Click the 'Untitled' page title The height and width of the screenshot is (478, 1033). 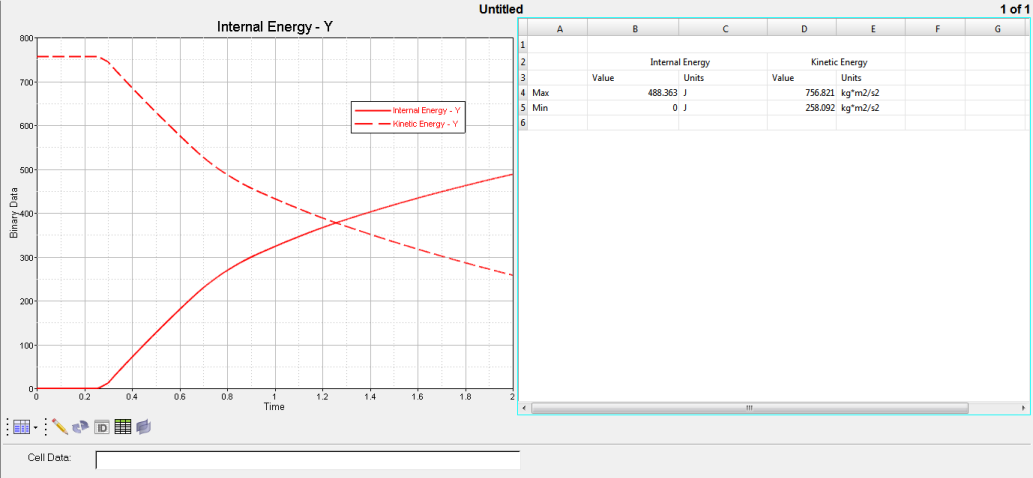[x=501, y=9]
